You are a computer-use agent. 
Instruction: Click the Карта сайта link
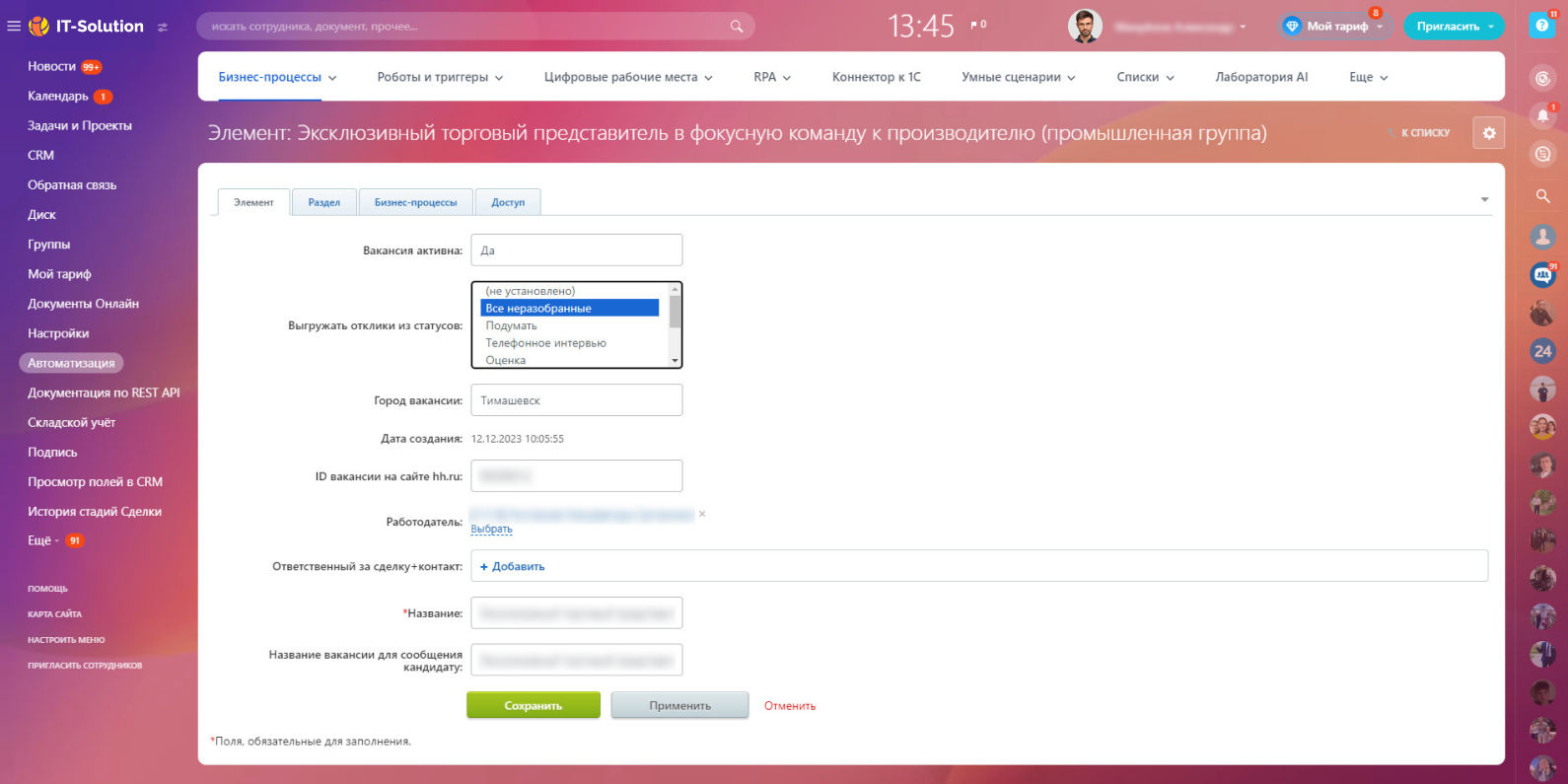coord(54,614)
